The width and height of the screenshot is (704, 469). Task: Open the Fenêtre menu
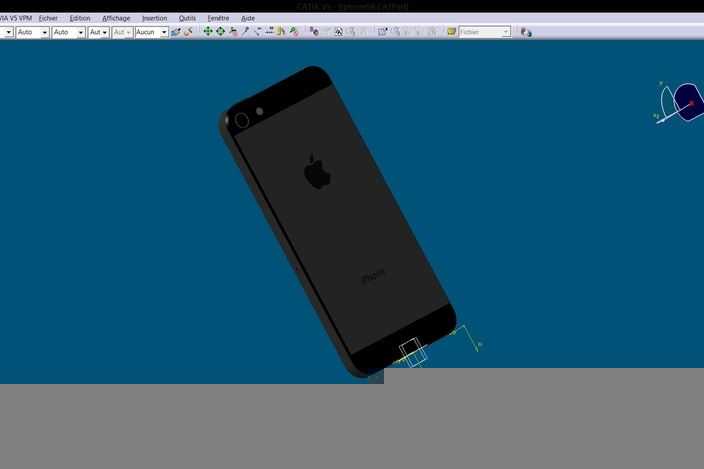(x=218, y=18)
